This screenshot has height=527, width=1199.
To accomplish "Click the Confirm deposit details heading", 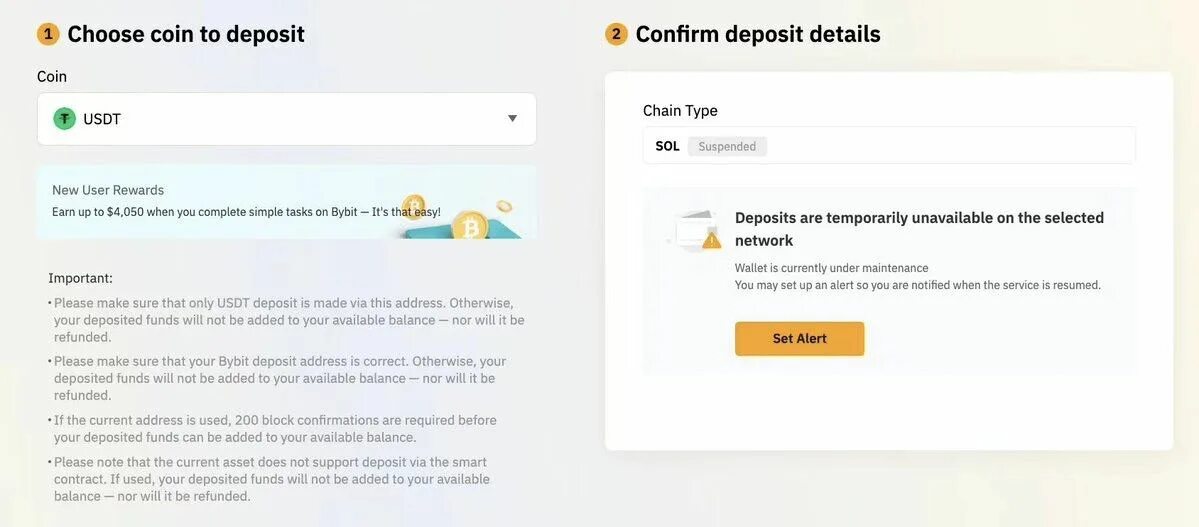I will click(758, 34).
